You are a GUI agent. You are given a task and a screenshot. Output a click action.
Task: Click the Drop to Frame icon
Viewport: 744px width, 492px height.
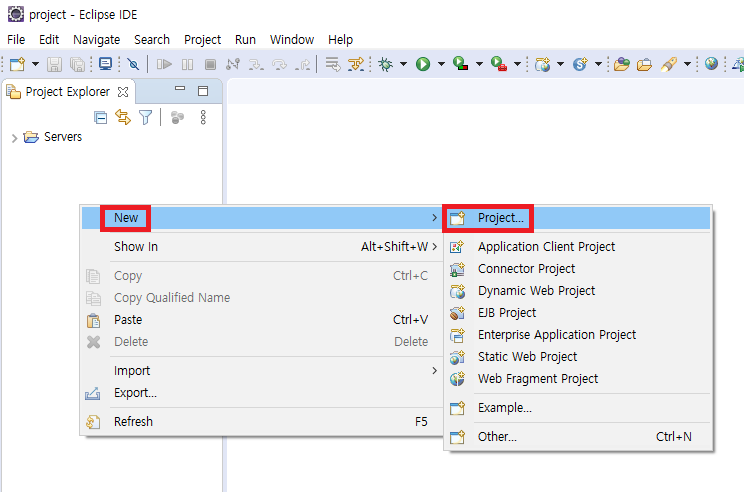coord(333,64)
